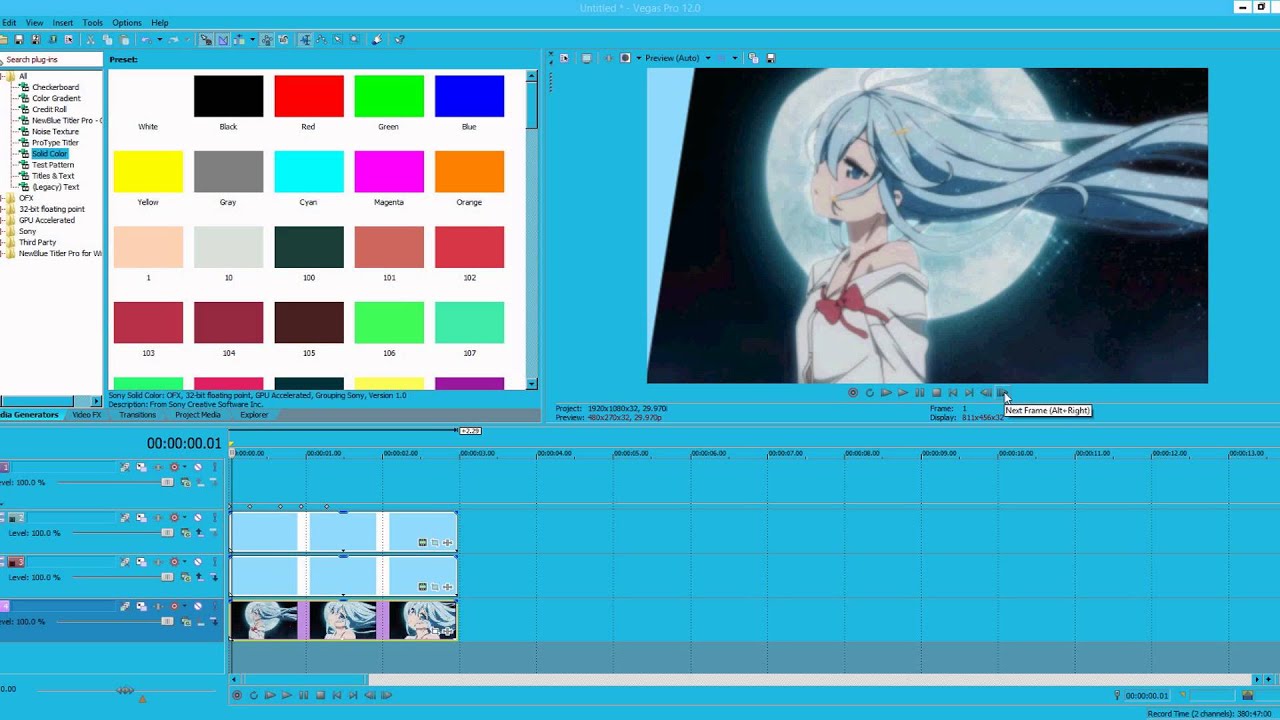Select the Credit Roll generator
Screen dimensions: 1280x720
coord(49,109)
